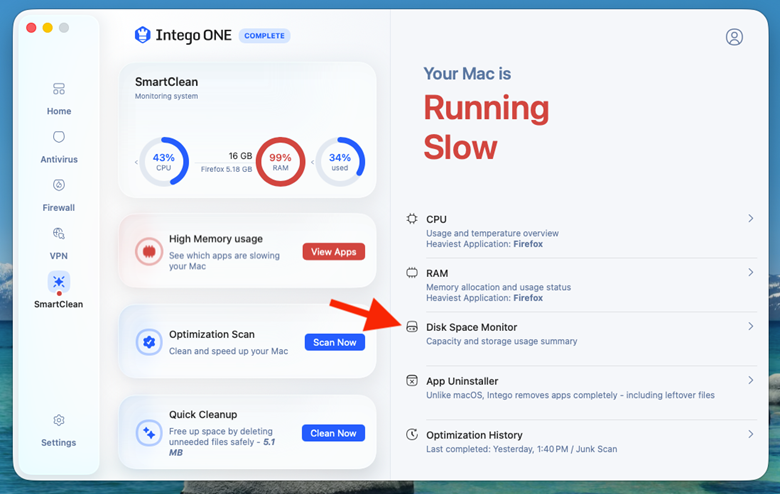Screen dimensions: 780x494
Task: Click the 'Usage and temperature overview' text
Action: pos(492,233)
